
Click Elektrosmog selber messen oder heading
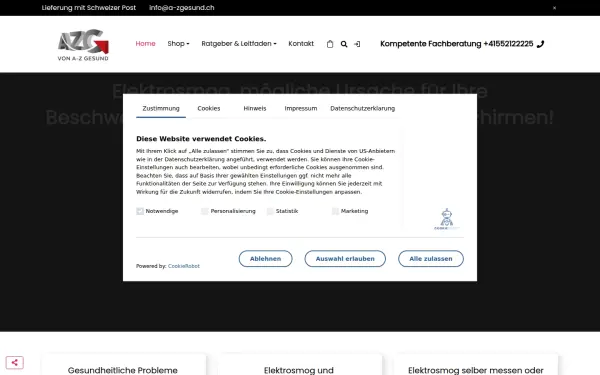click(x=476, y=370)
